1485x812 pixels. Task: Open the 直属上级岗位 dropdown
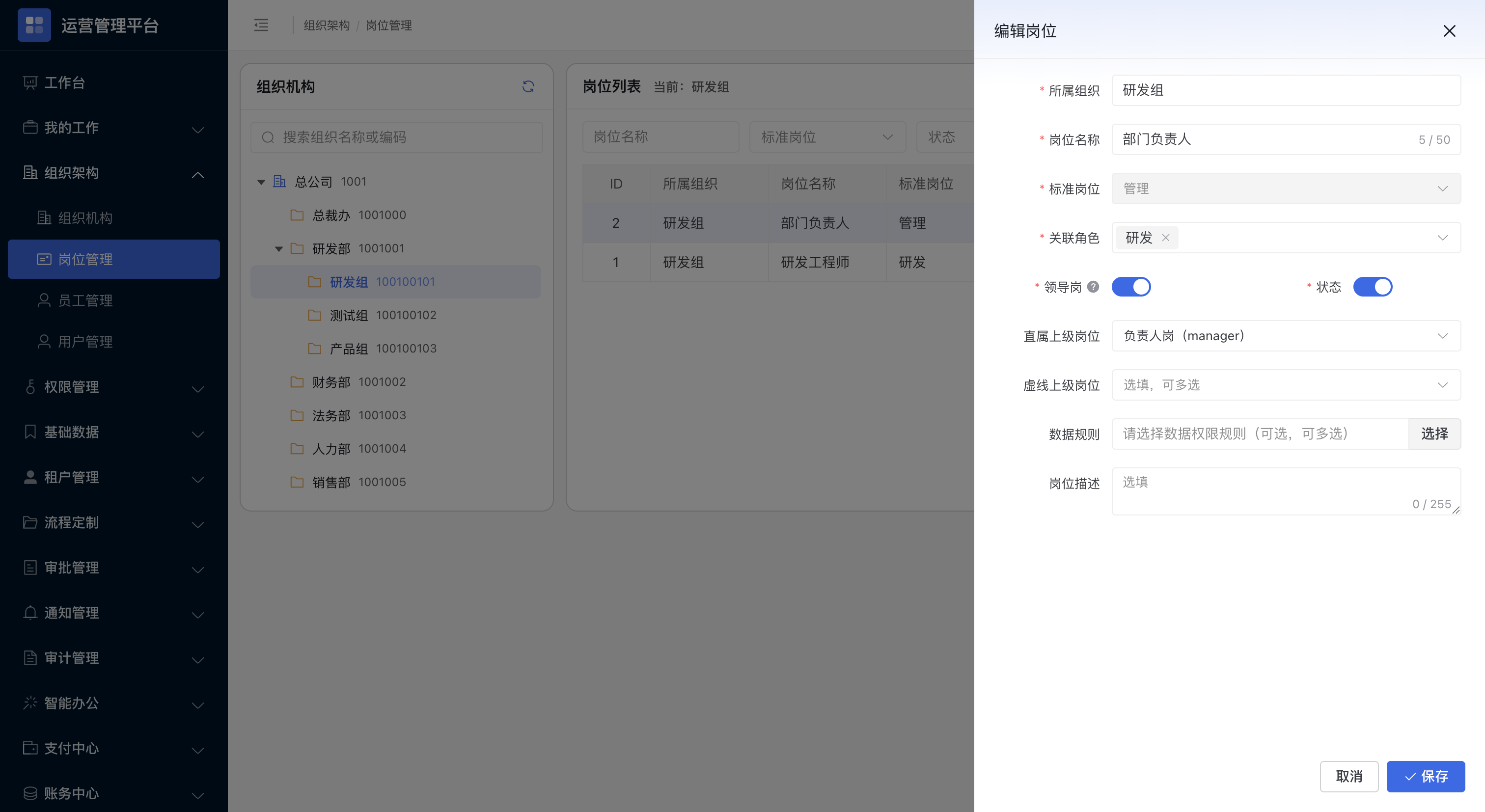coord(1286,335)
